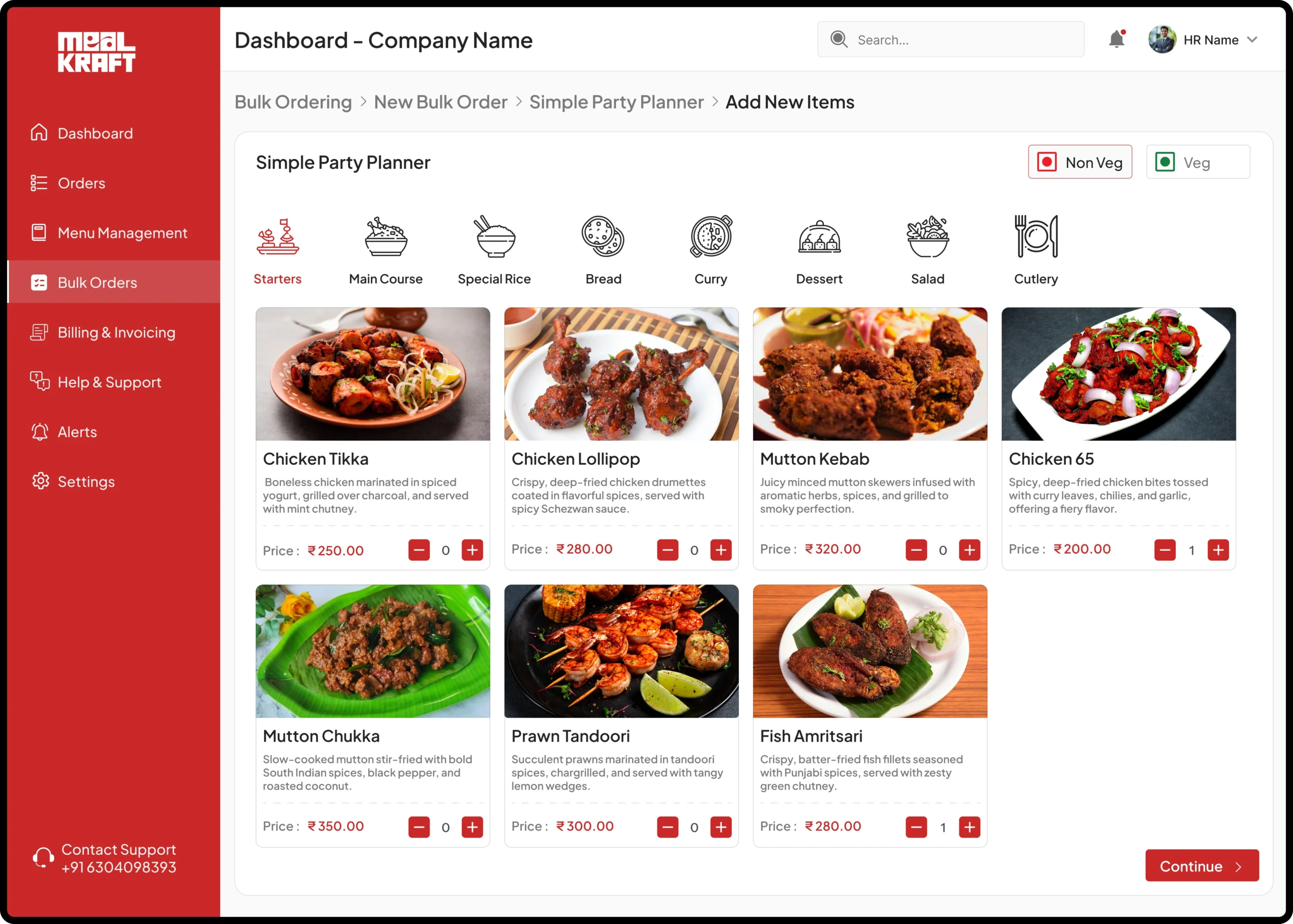This screenshot has height=924, width=1293.
Task: Click the Mutton Chukka price ₹350.00
Action: point(335,826)
